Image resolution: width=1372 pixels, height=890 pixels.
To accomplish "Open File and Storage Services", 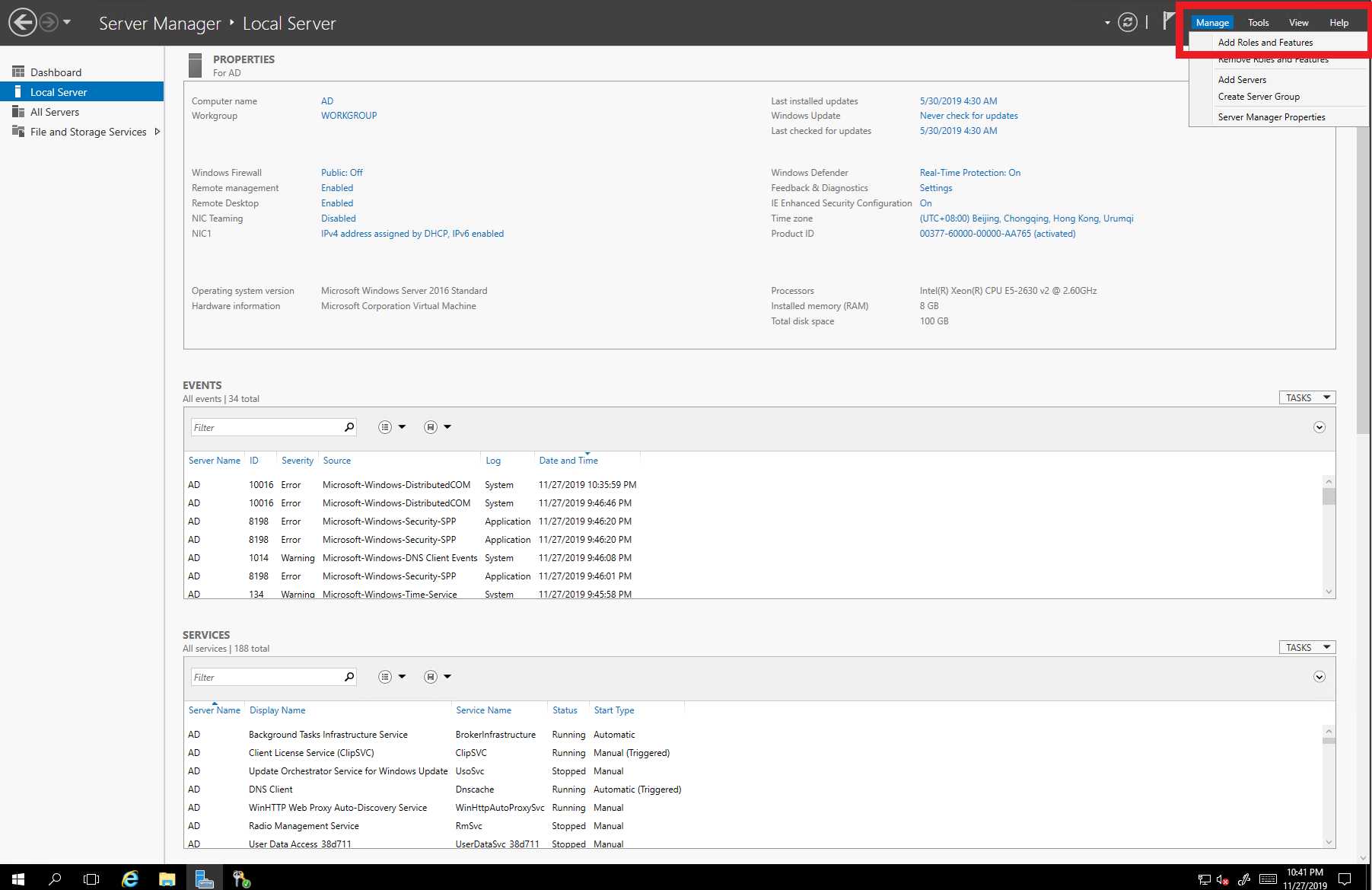I will click(88, 132).
